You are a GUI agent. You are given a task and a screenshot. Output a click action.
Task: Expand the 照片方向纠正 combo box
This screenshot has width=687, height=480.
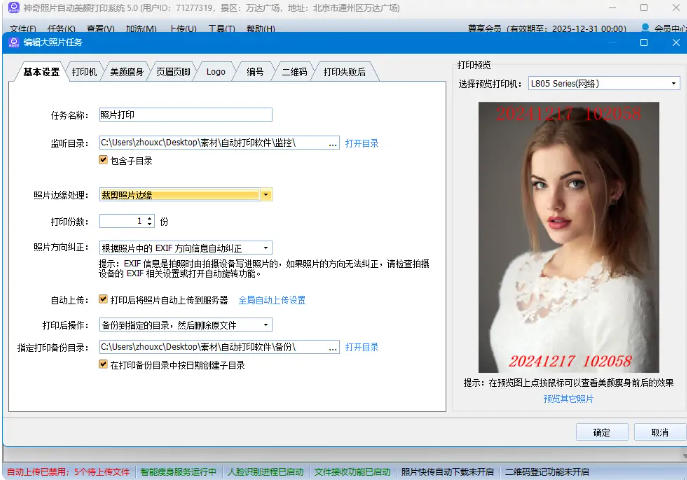(x=266, y=247)
